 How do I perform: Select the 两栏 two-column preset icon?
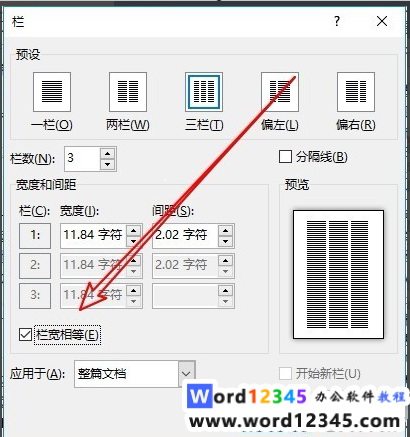[128, 92]
